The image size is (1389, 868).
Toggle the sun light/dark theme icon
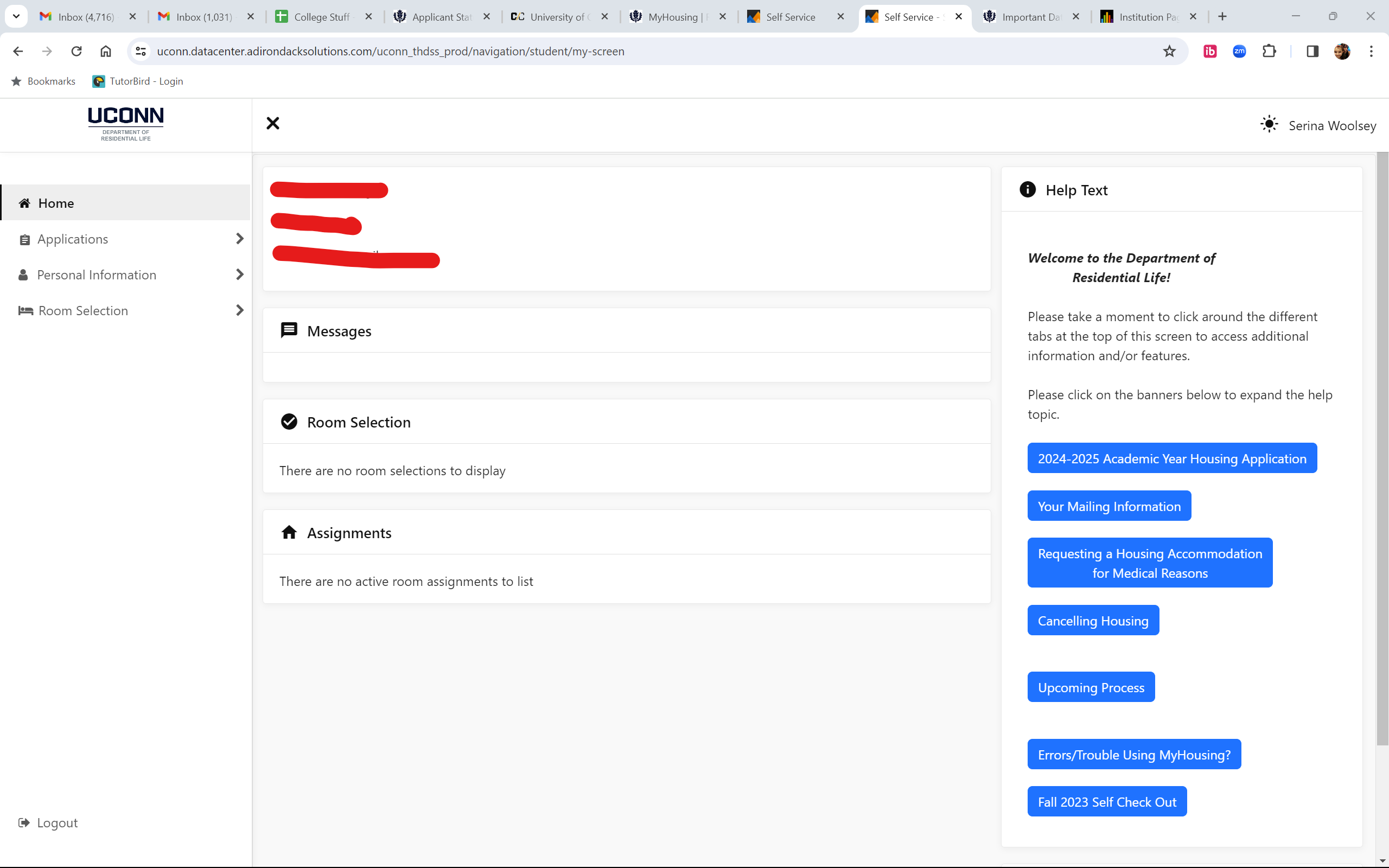[x=1269, y=124]
